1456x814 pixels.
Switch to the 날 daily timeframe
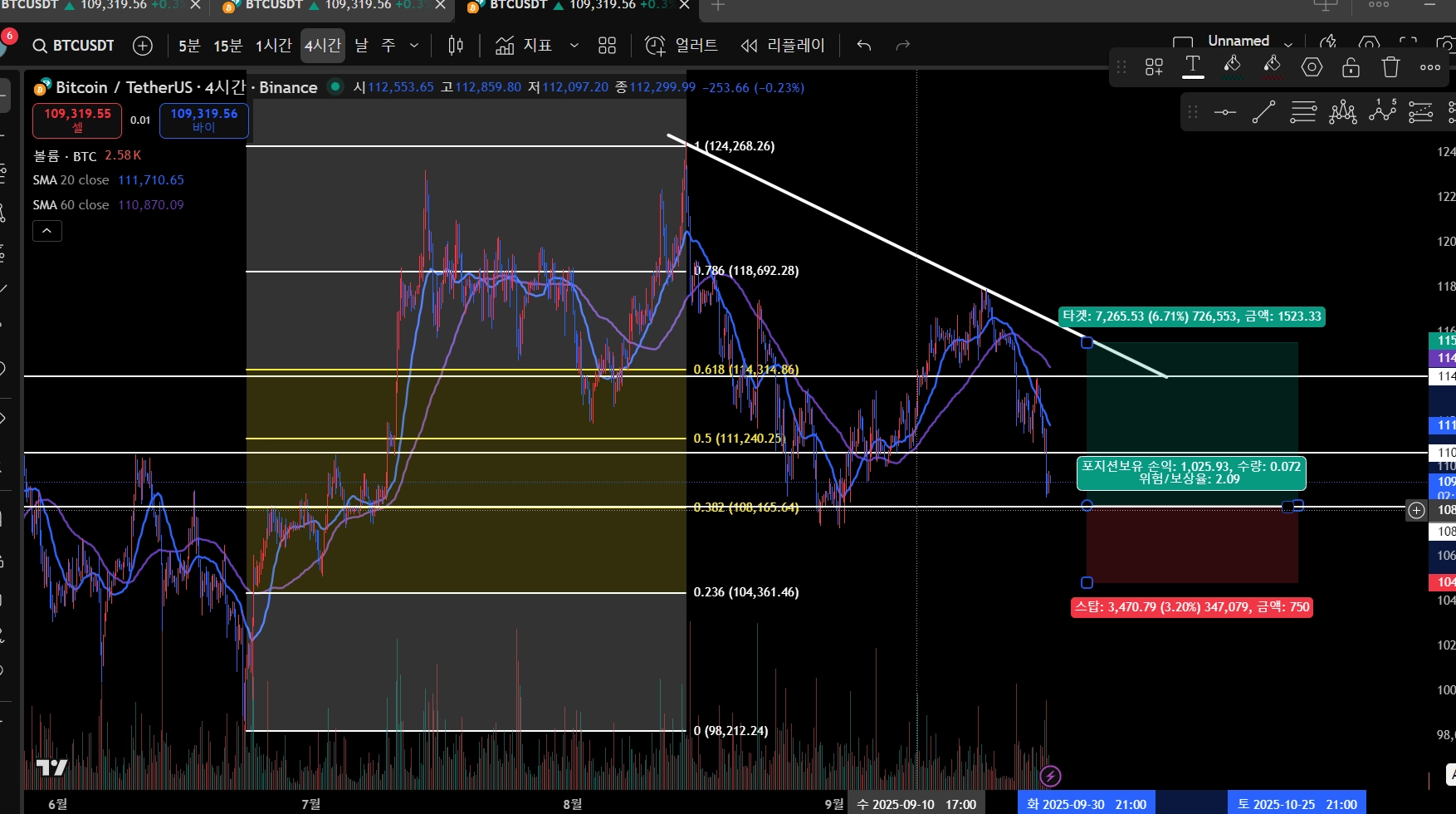pos(362,46)
